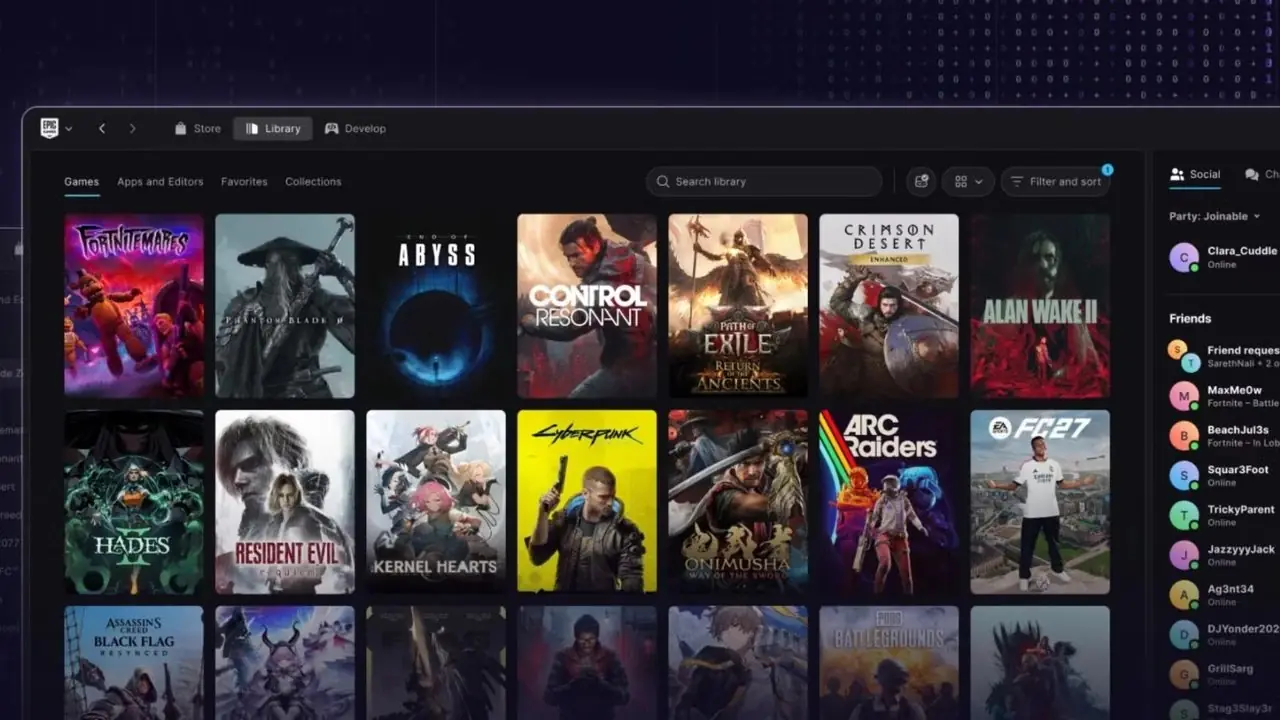Viewport: 1280px width, 720px height.
Task: Click JazzyyyJack's purple J avatar
Action: [x=1184, y=556]
